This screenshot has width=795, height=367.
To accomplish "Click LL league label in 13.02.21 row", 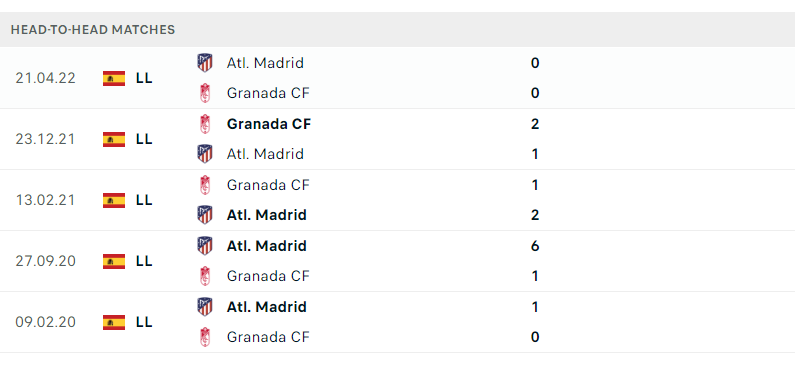I will tap(144, 200).
